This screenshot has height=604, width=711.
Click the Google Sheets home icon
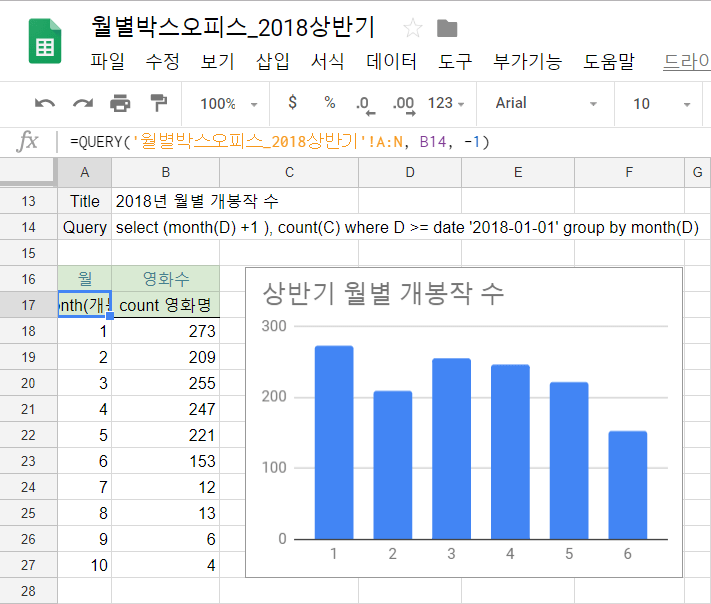click(44, 41)
